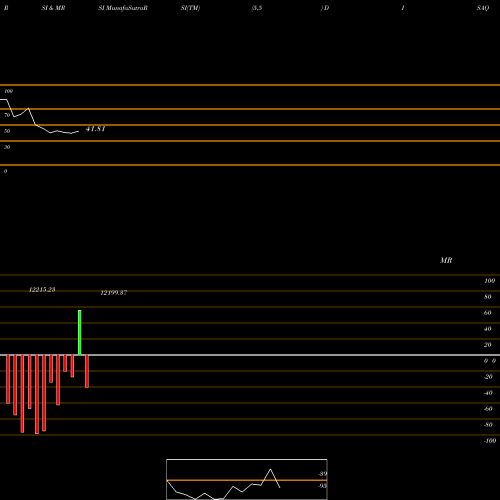Select the 41.81 RSI value label

[96, 129]
